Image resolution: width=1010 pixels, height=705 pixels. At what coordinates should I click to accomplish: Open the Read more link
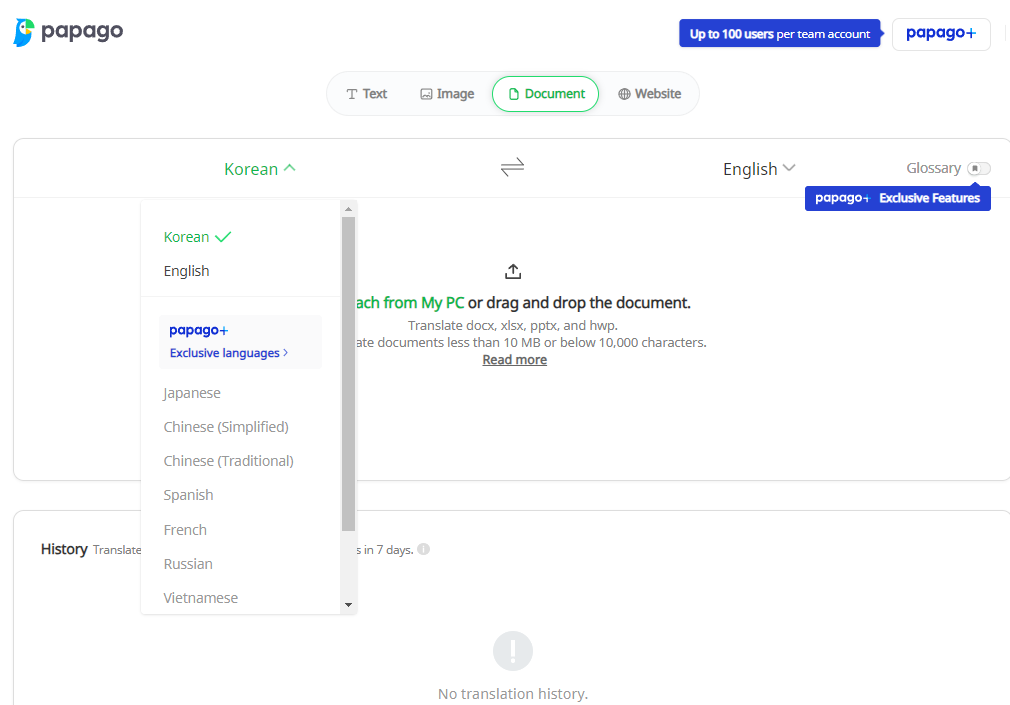tap(515, 360)
